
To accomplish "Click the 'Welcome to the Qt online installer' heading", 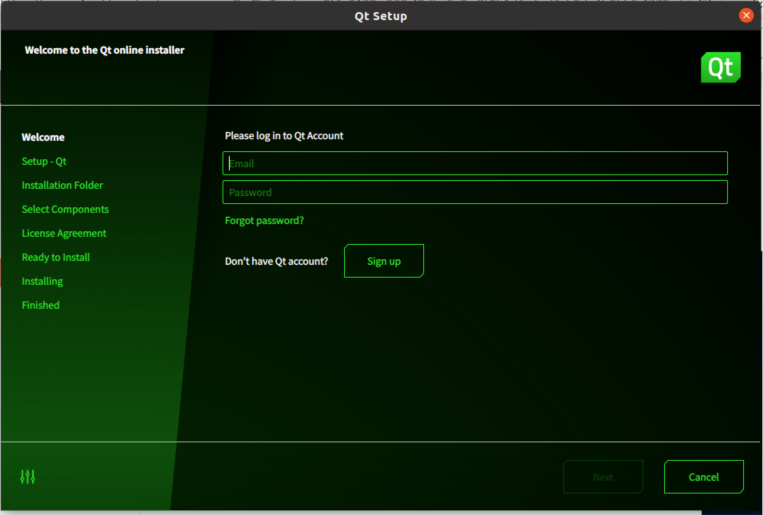I will tap(105, 50).
